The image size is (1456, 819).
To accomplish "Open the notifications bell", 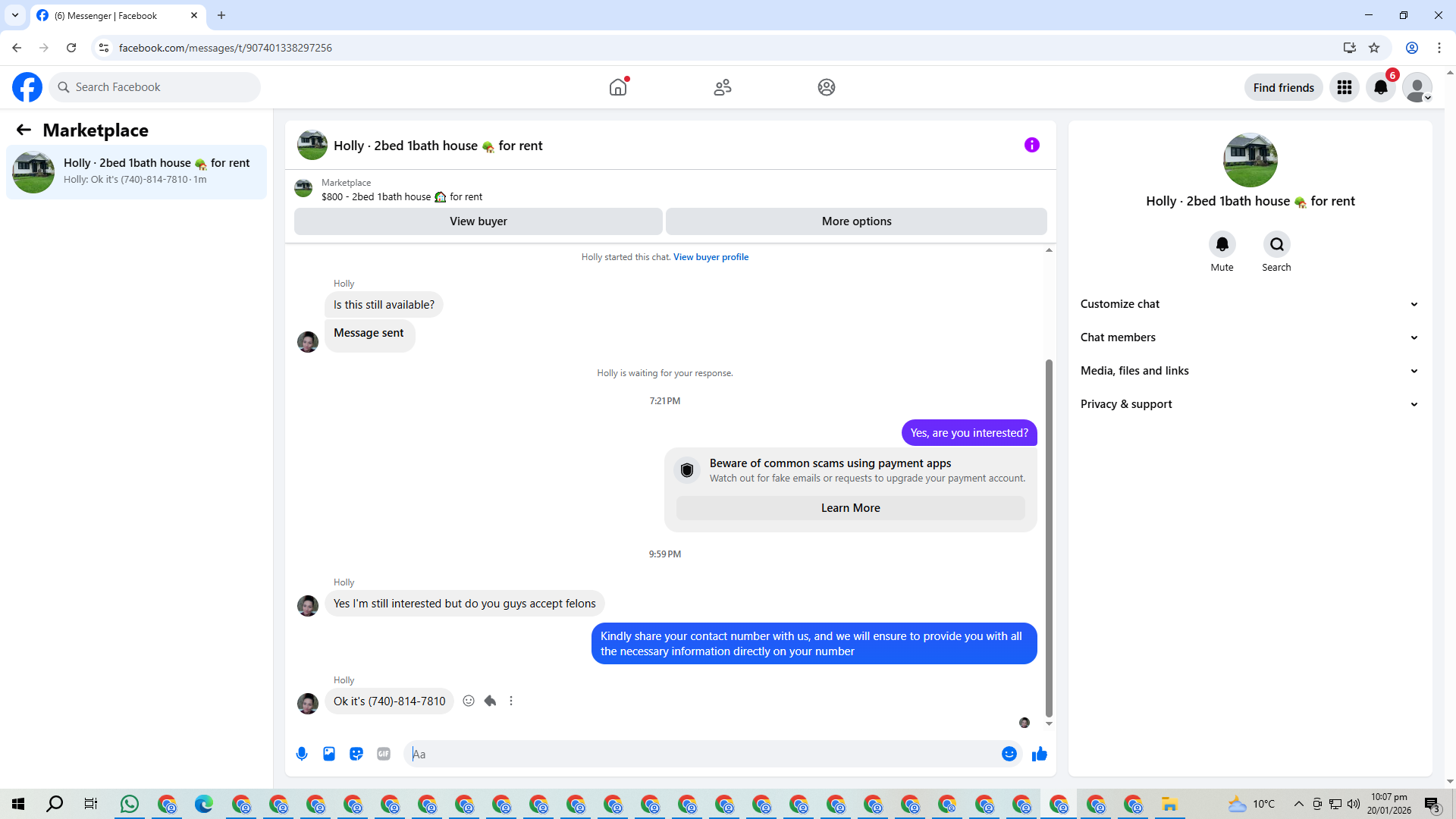I will (1381, 87).
